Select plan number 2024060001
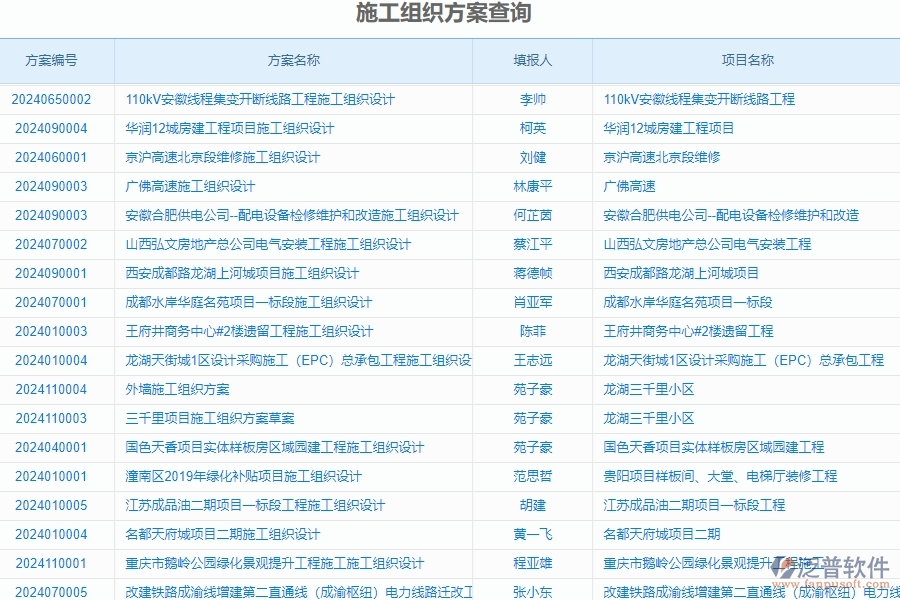Viewport: 900px width, 600px height. point(55,157)
